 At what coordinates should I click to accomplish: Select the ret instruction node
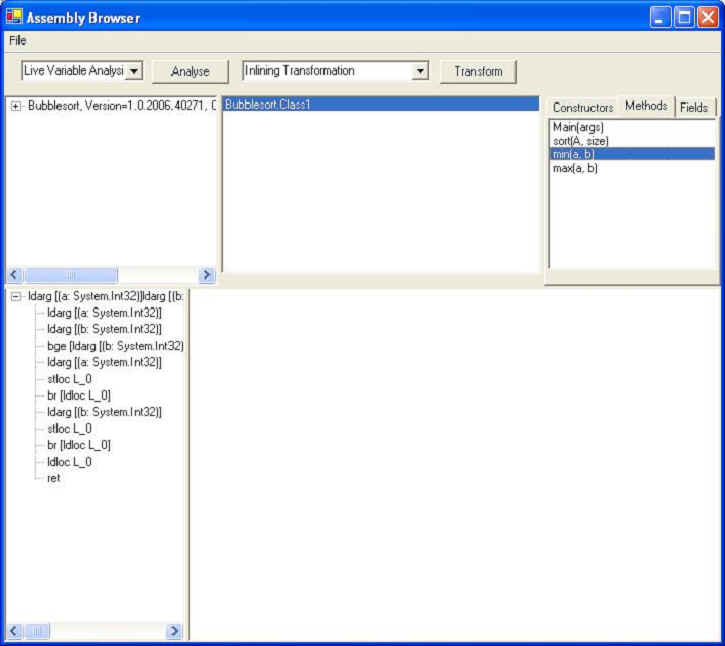(54, 478)
